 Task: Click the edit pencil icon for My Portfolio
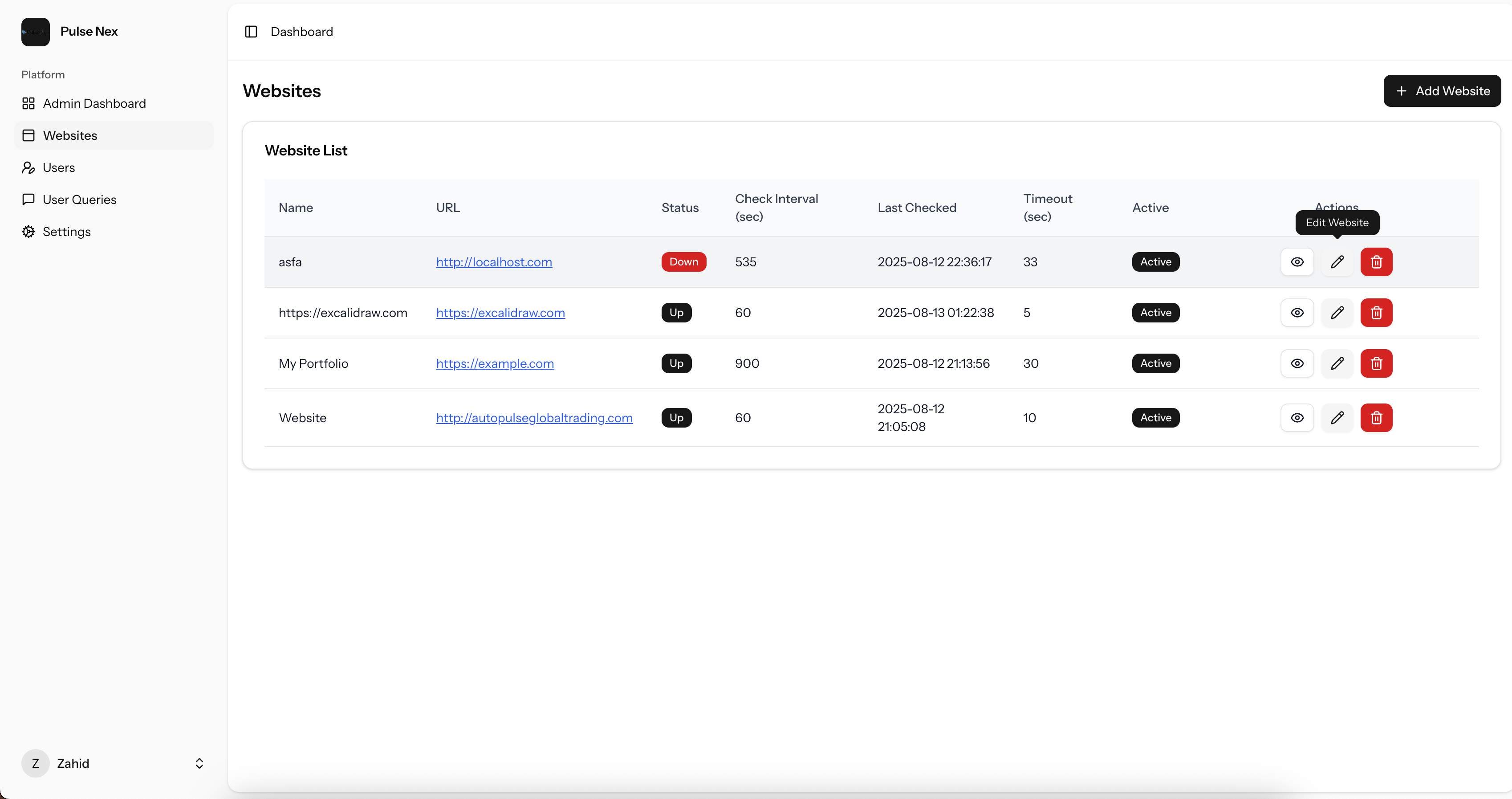pyautogui.click(x=1337, y=363)
